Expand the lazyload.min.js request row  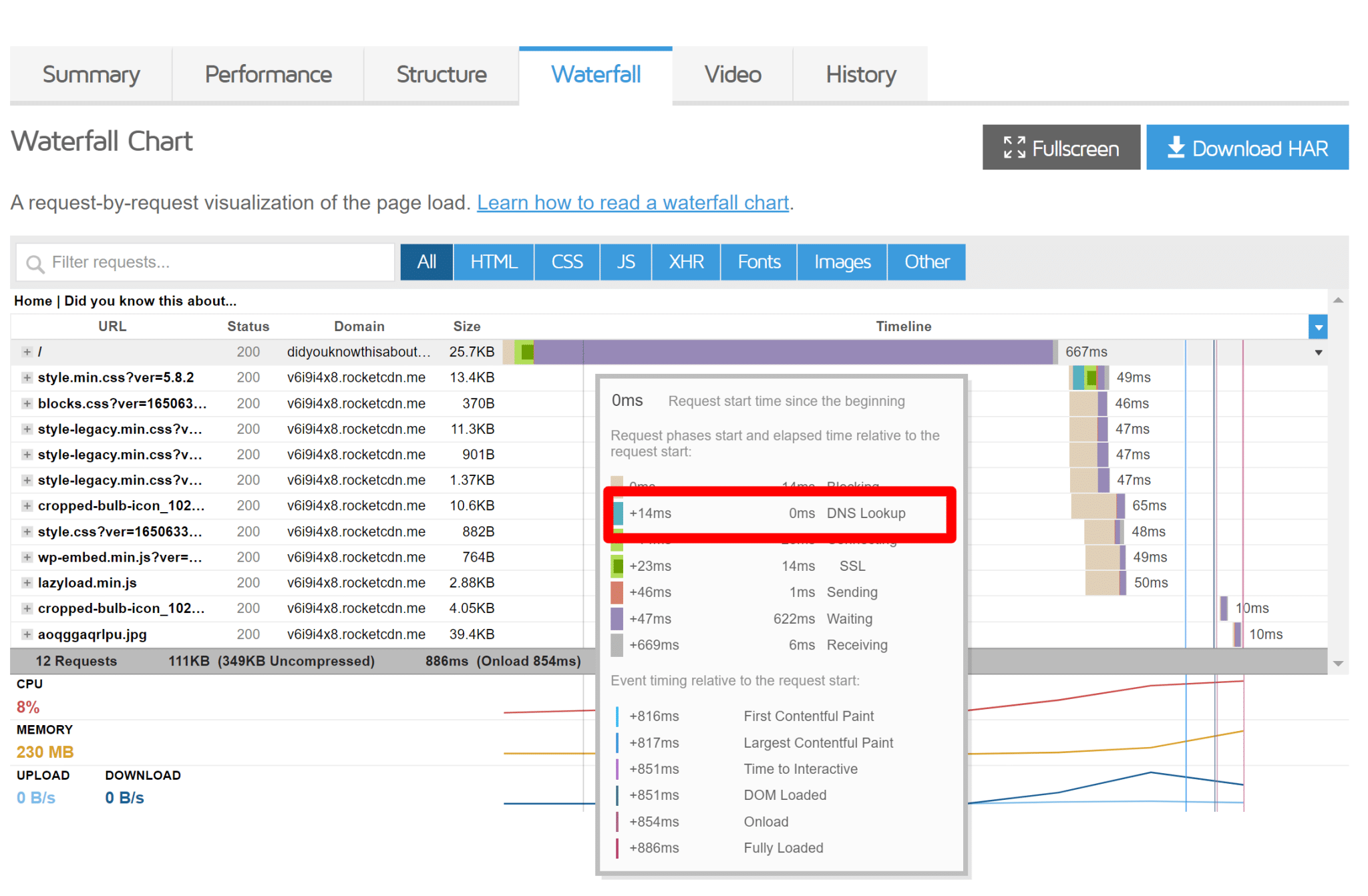(x=27, y=583)
